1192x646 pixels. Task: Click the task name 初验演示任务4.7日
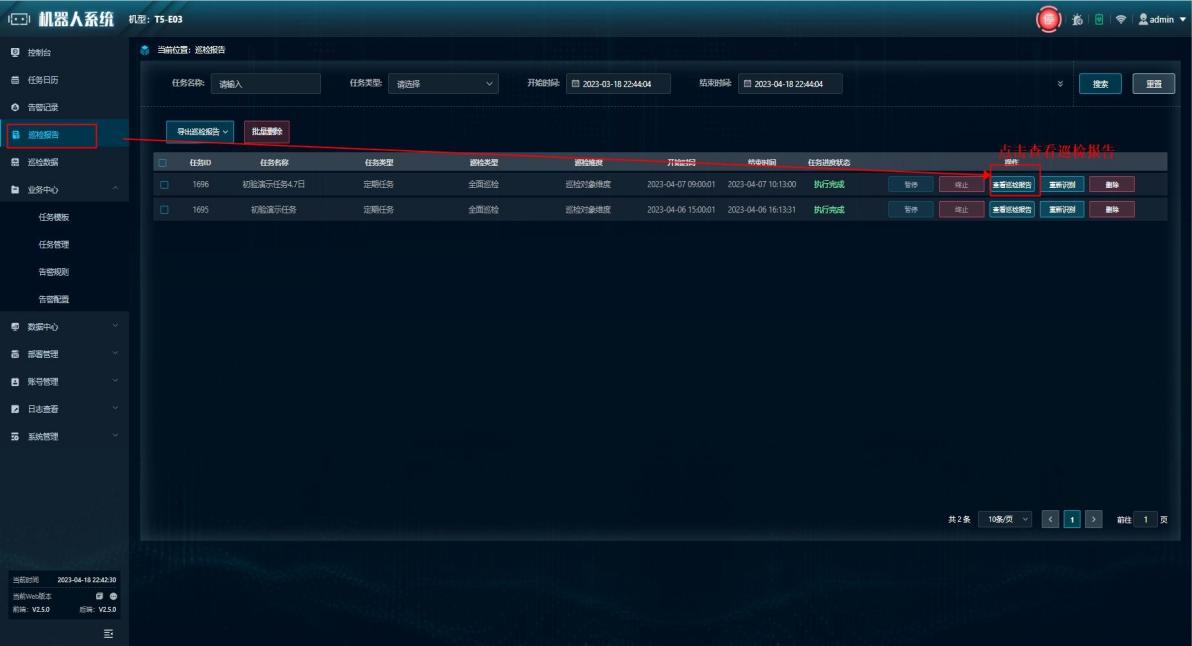(274, 185)
